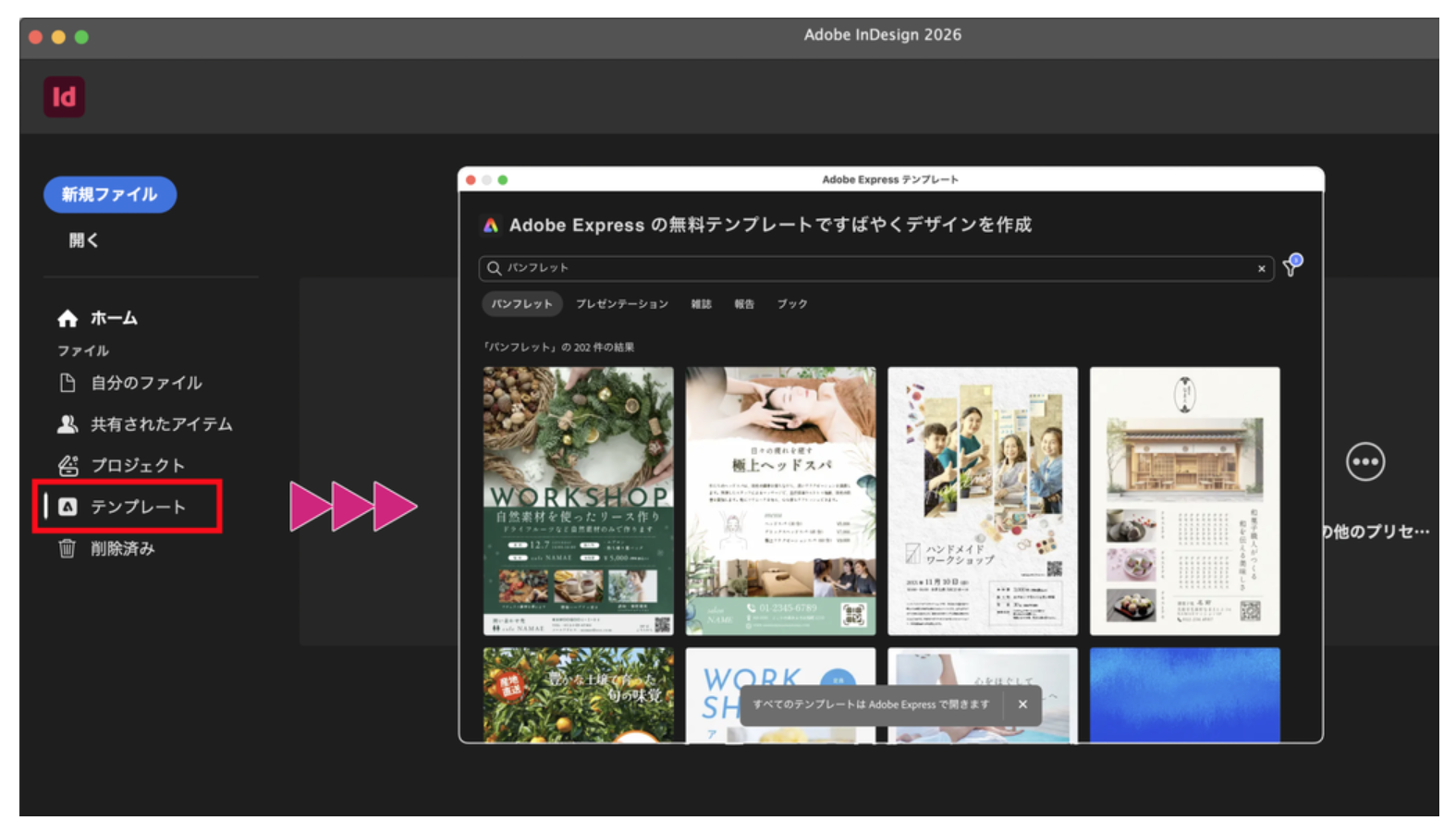Viewport: 1456px width, 833px height.
Task: Click the 開く button
Action: [x=84, y=240]
